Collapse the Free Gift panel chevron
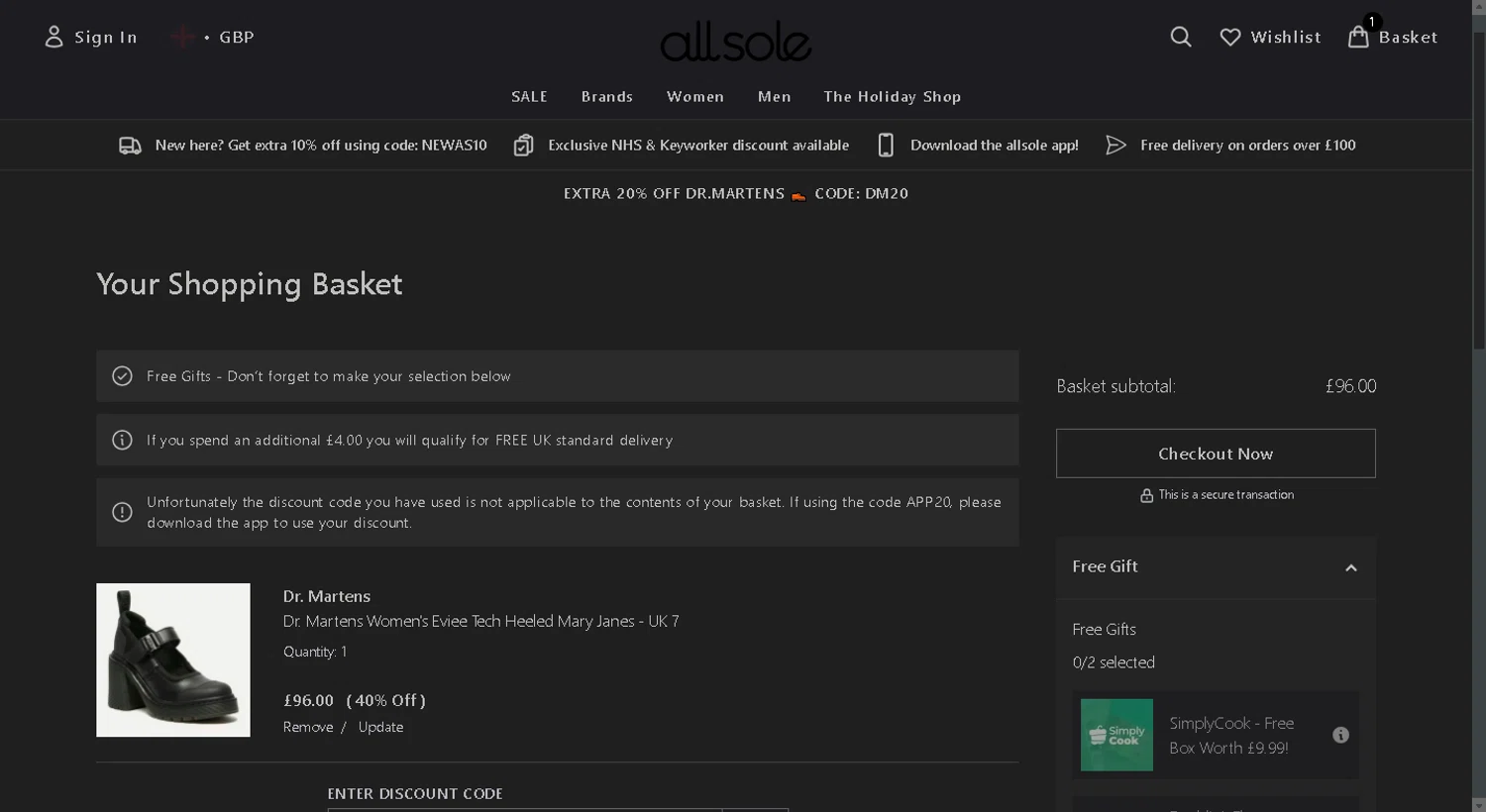This screenshot has width=1486, height=812. (1350, 567)
